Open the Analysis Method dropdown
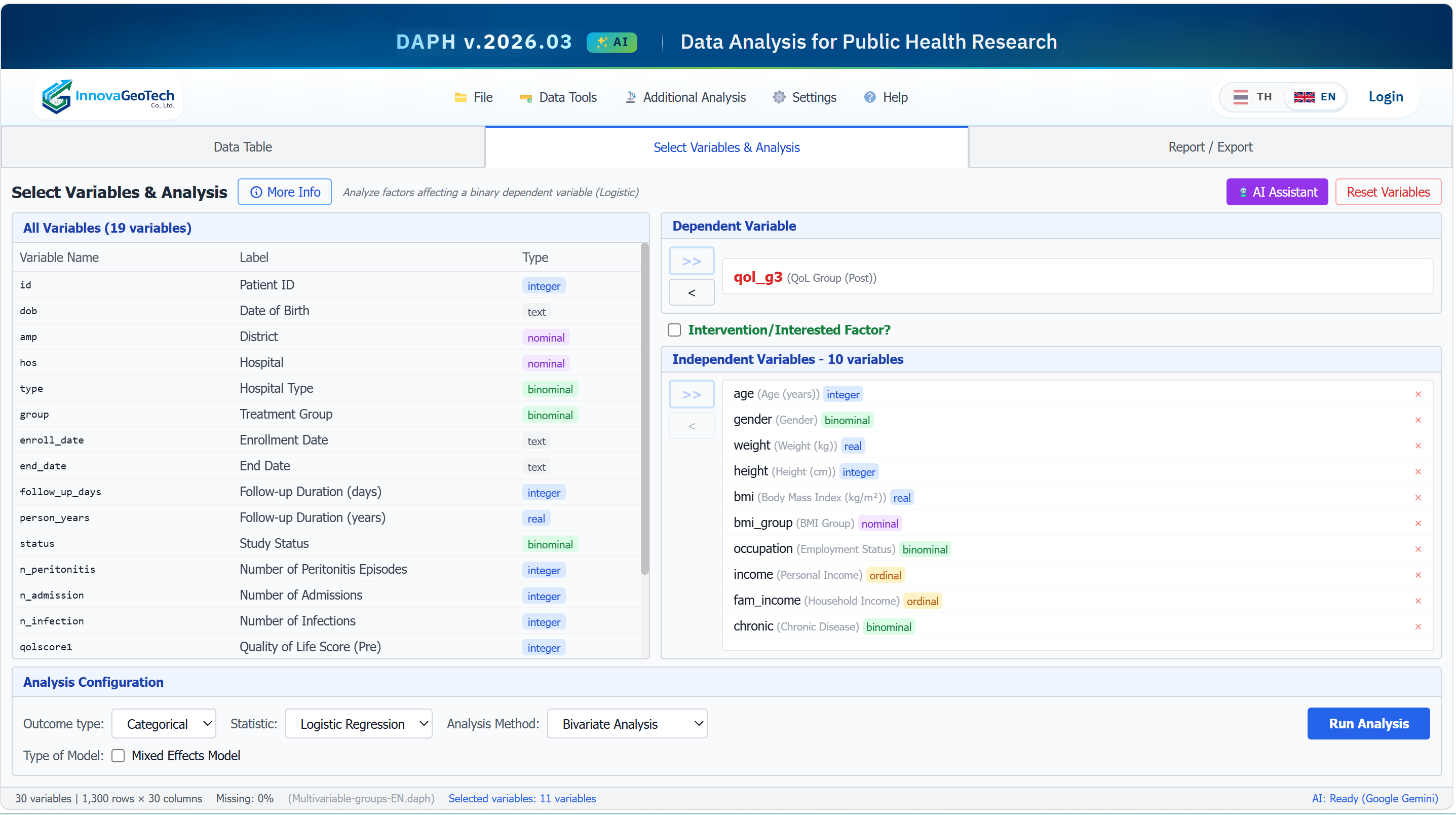 (x=627, y=723)
